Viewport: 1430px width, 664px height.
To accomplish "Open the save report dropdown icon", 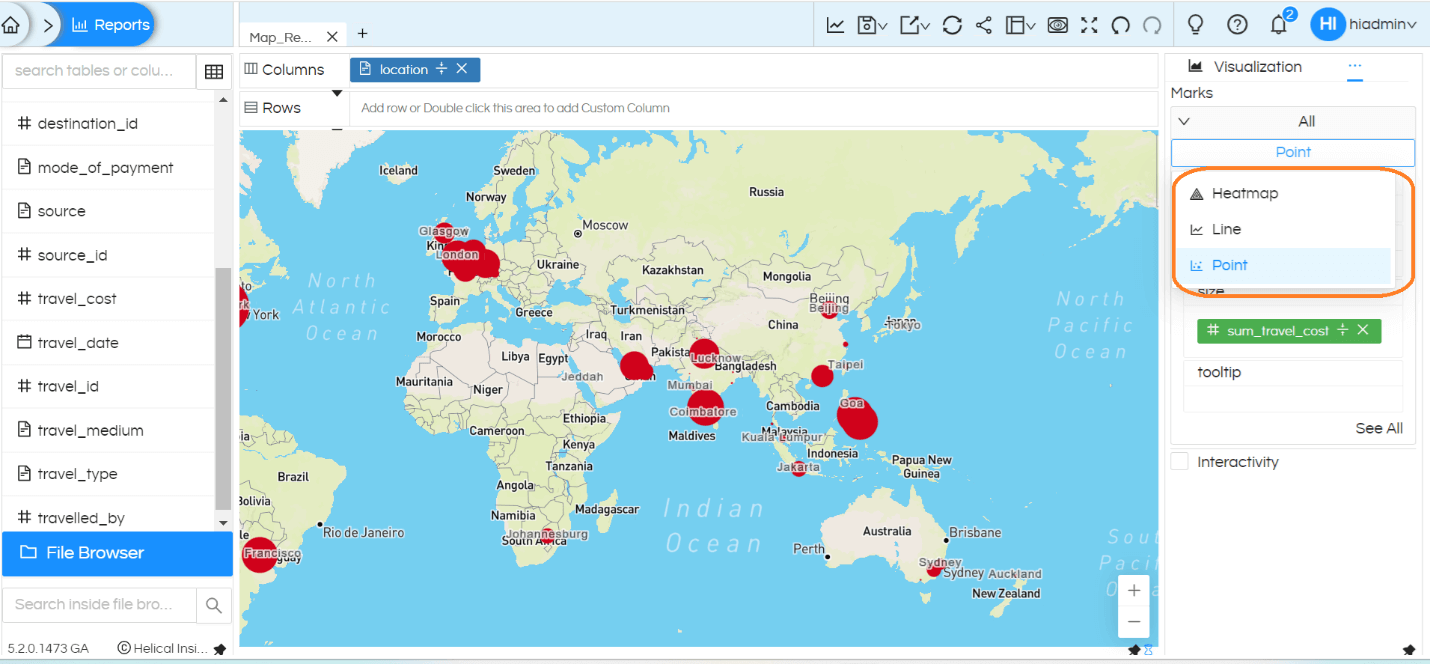I will [x=872, y=25].
